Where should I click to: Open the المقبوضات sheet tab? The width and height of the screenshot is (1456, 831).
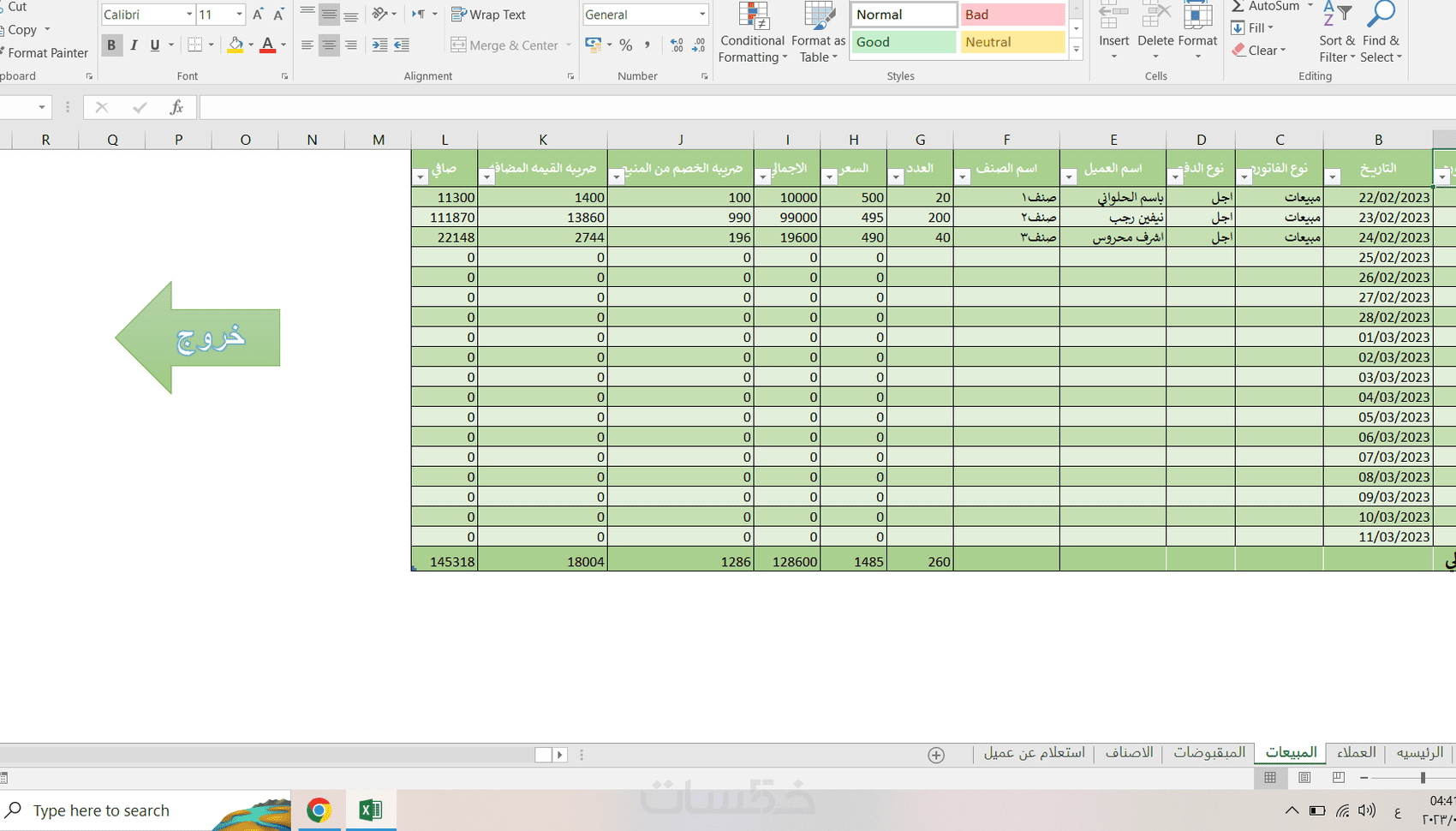click(1209, 752)
